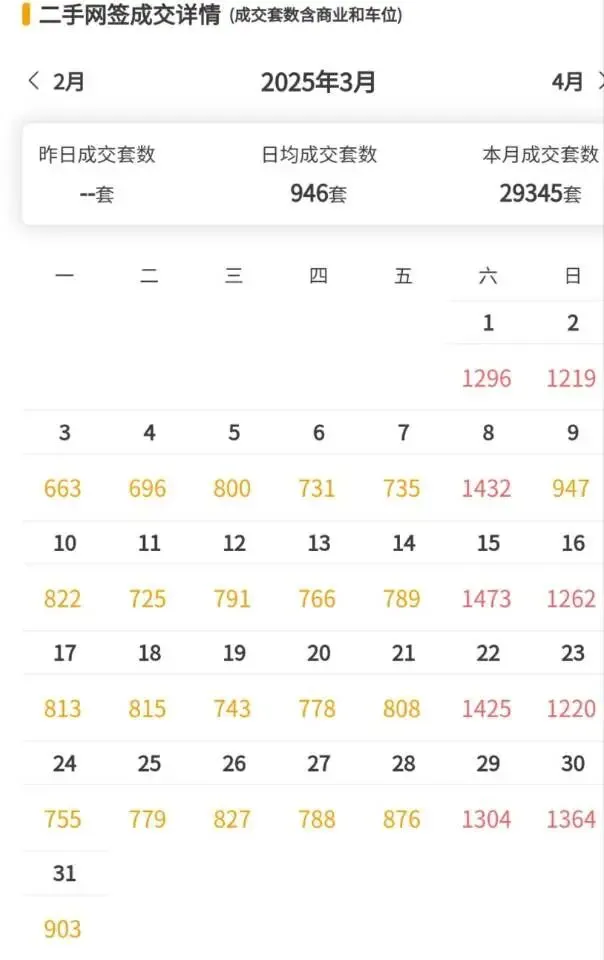This screenshot has width=604, height=960.
Task: Open the 4月 month link
Action: coord(567,81)
